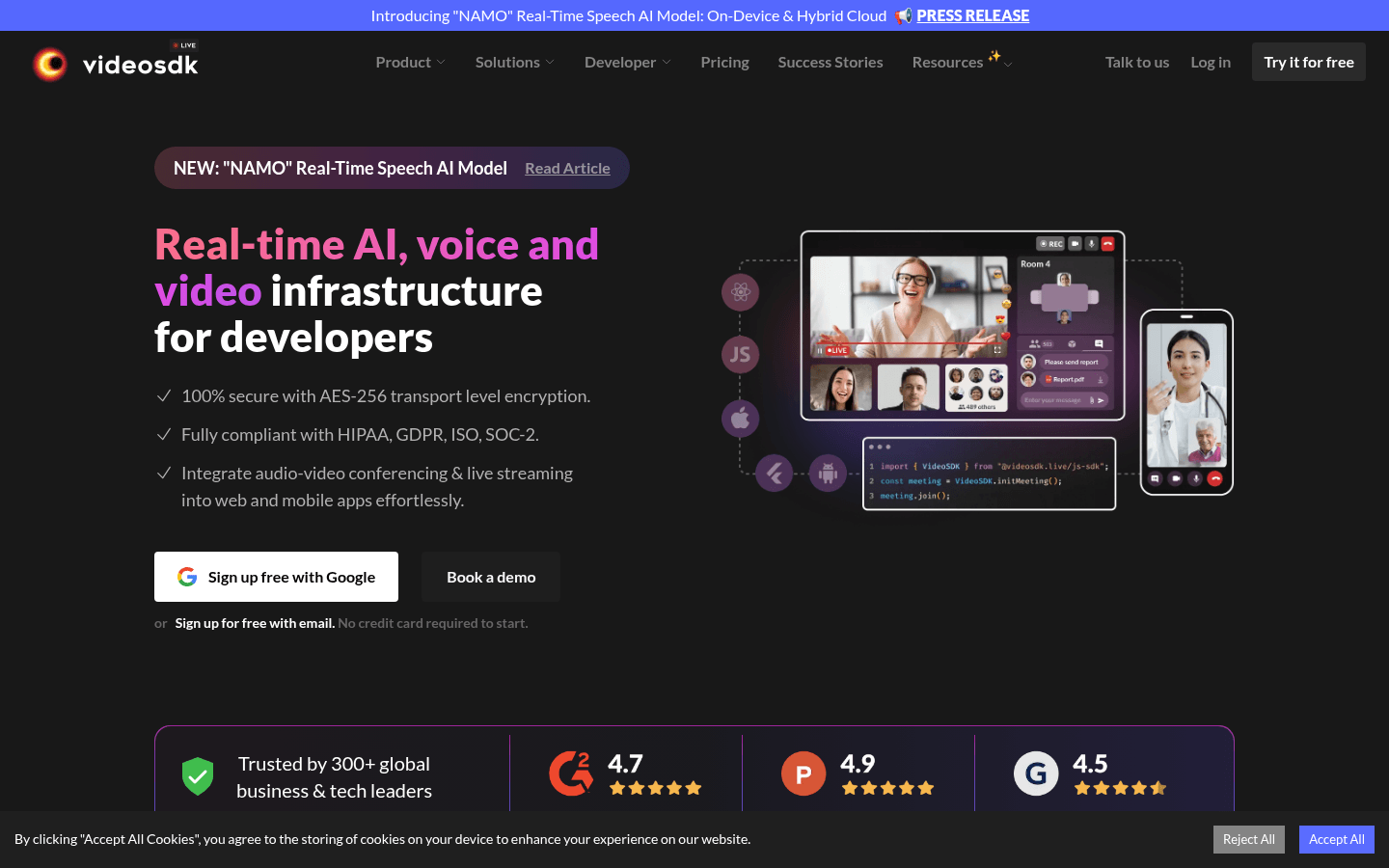Image resolution: width=1389 pixels, height=868 pixels.
Task: Click the Product Hunt P logo
Action: [x=803, y=773]
